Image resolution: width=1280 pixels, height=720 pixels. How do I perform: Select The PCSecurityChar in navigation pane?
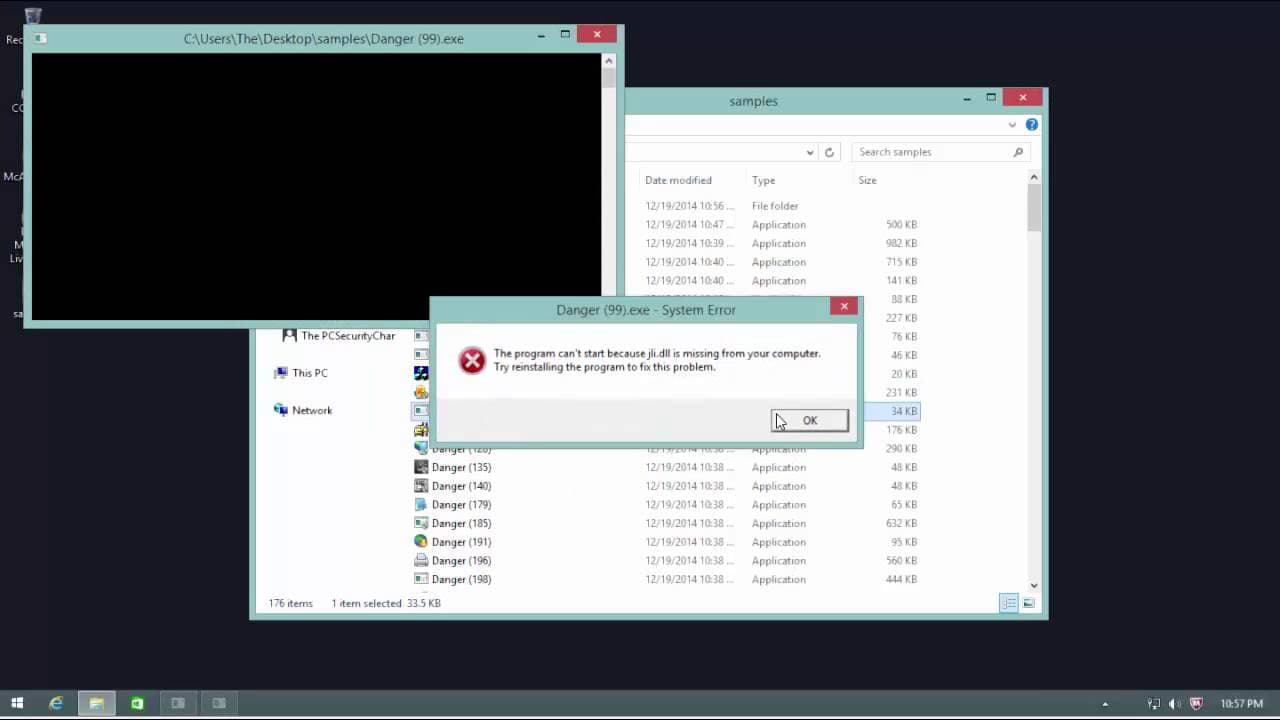click(x=348, y=336)
